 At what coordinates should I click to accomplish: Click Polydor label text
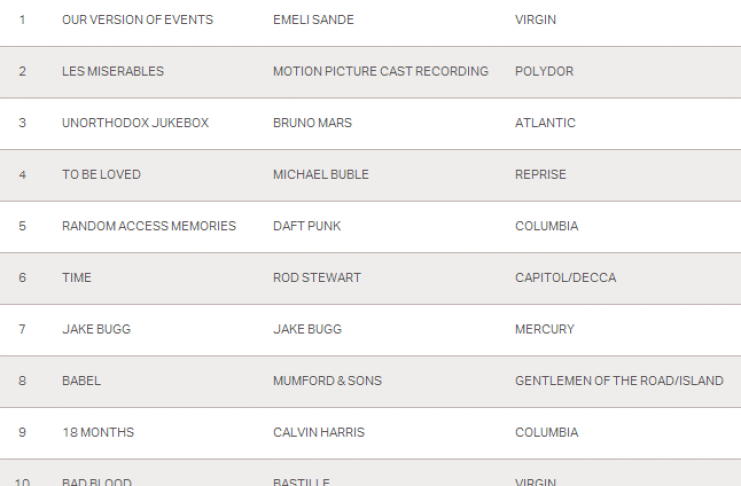(x=544, y=72)
